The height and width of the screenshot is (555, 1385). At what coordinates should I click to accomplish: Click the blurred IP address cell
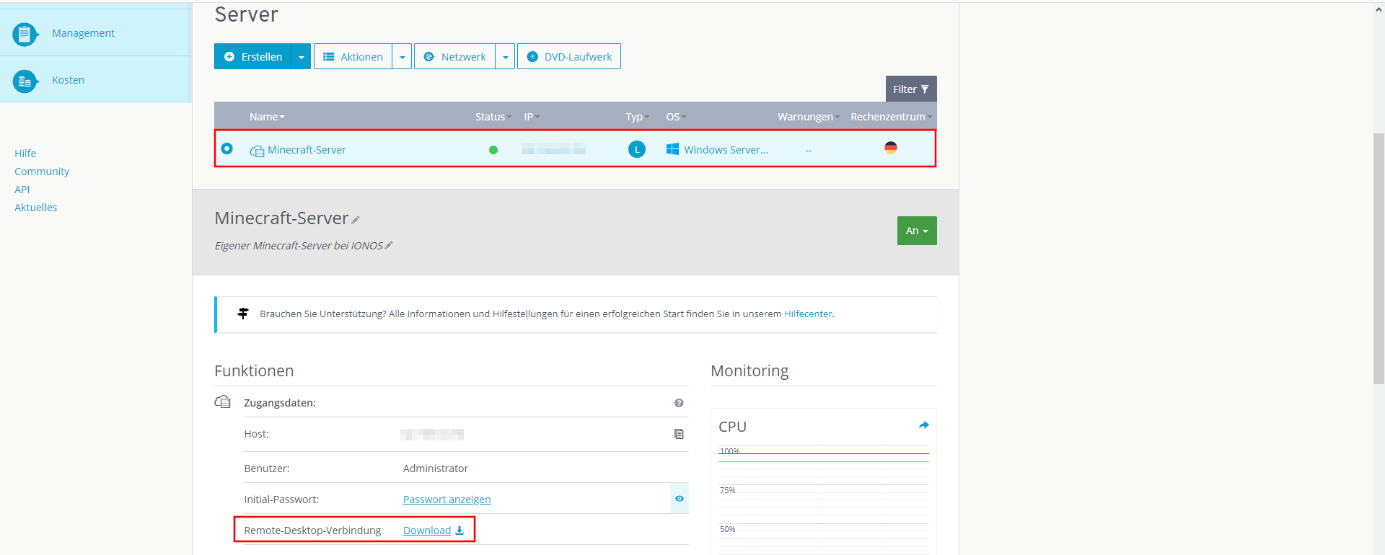[554, 150]
